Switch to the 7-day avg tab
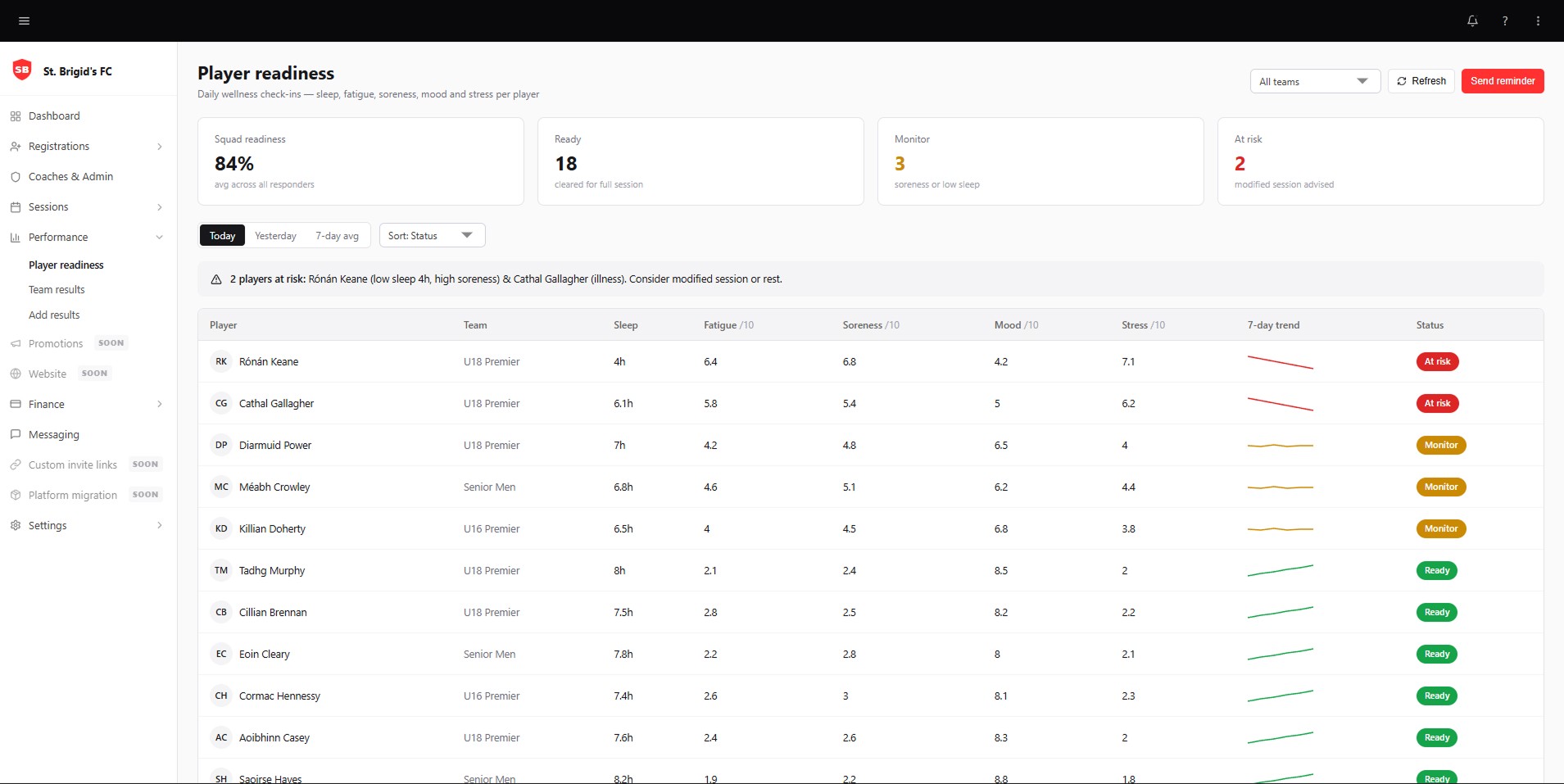Screen dimensions: 1564x784 [337, 236]
